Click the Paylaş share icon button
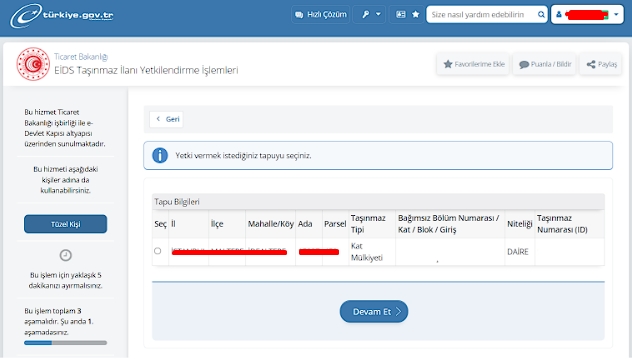Screen dimensions: 632x364 (x=601, y=64)
